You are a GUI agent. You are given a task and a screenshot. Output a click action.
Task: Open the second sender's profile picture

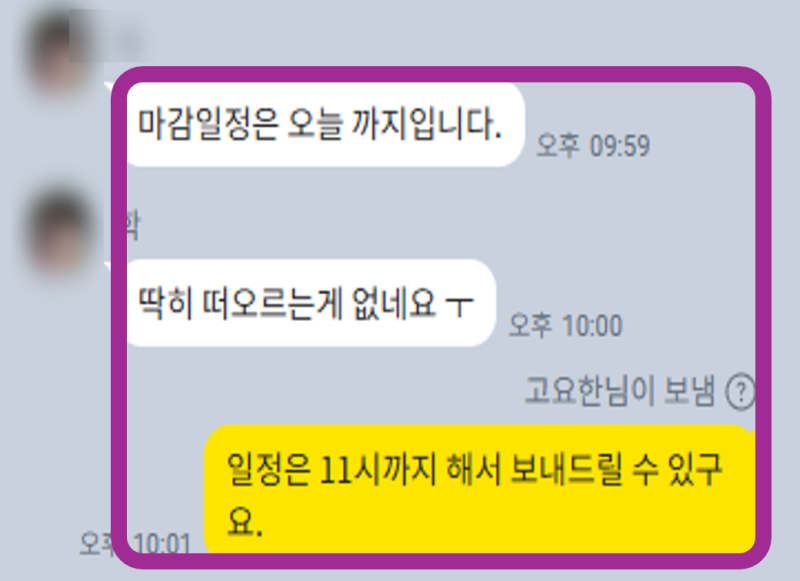60,232
